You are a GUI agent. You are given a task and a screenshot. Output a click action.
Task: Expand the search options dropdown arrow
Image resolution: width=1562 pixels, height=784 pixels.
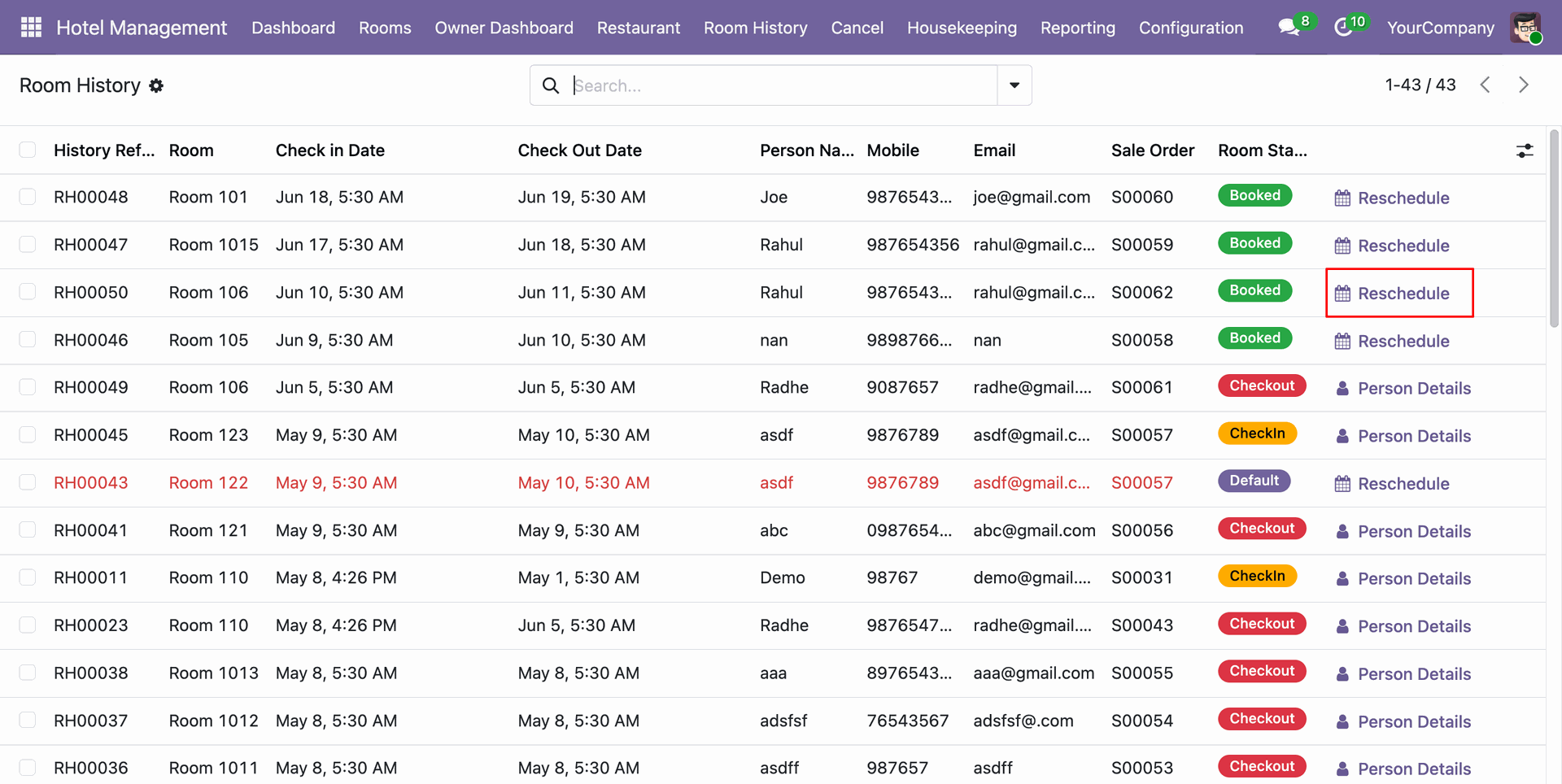tap(1014, 85)
